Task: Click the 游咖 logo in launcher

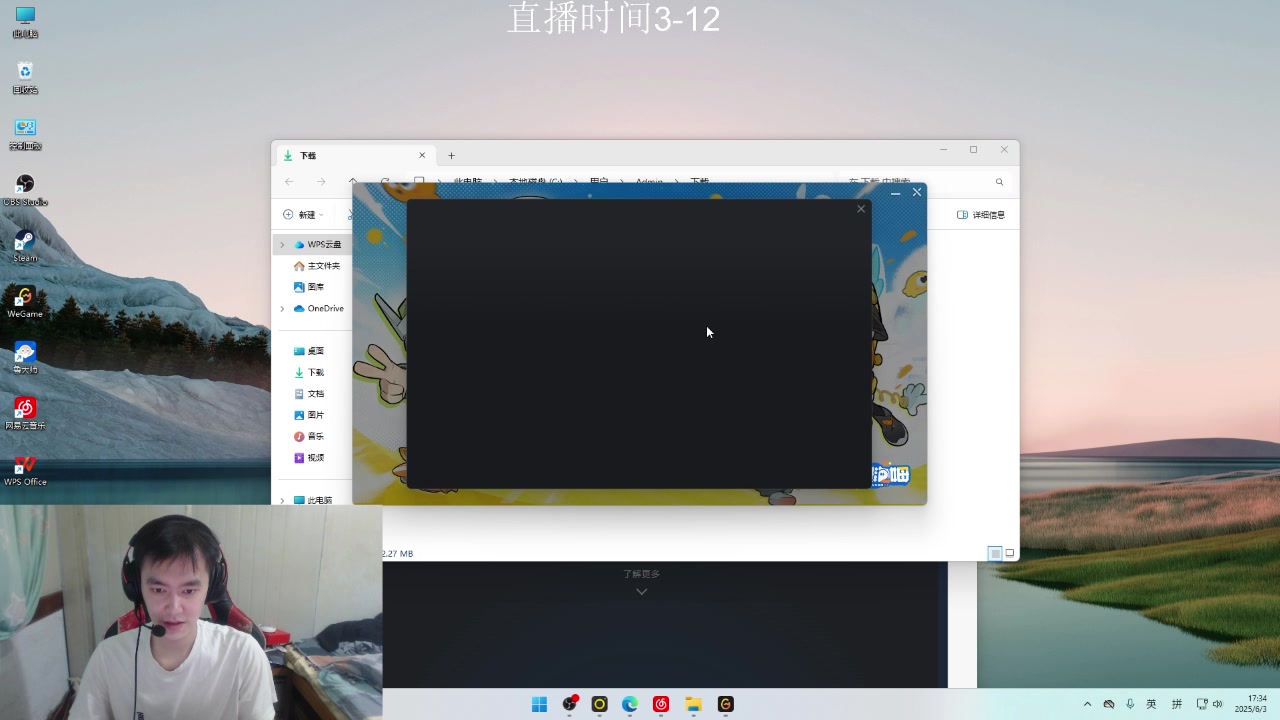Action: [x=889, y=475]
